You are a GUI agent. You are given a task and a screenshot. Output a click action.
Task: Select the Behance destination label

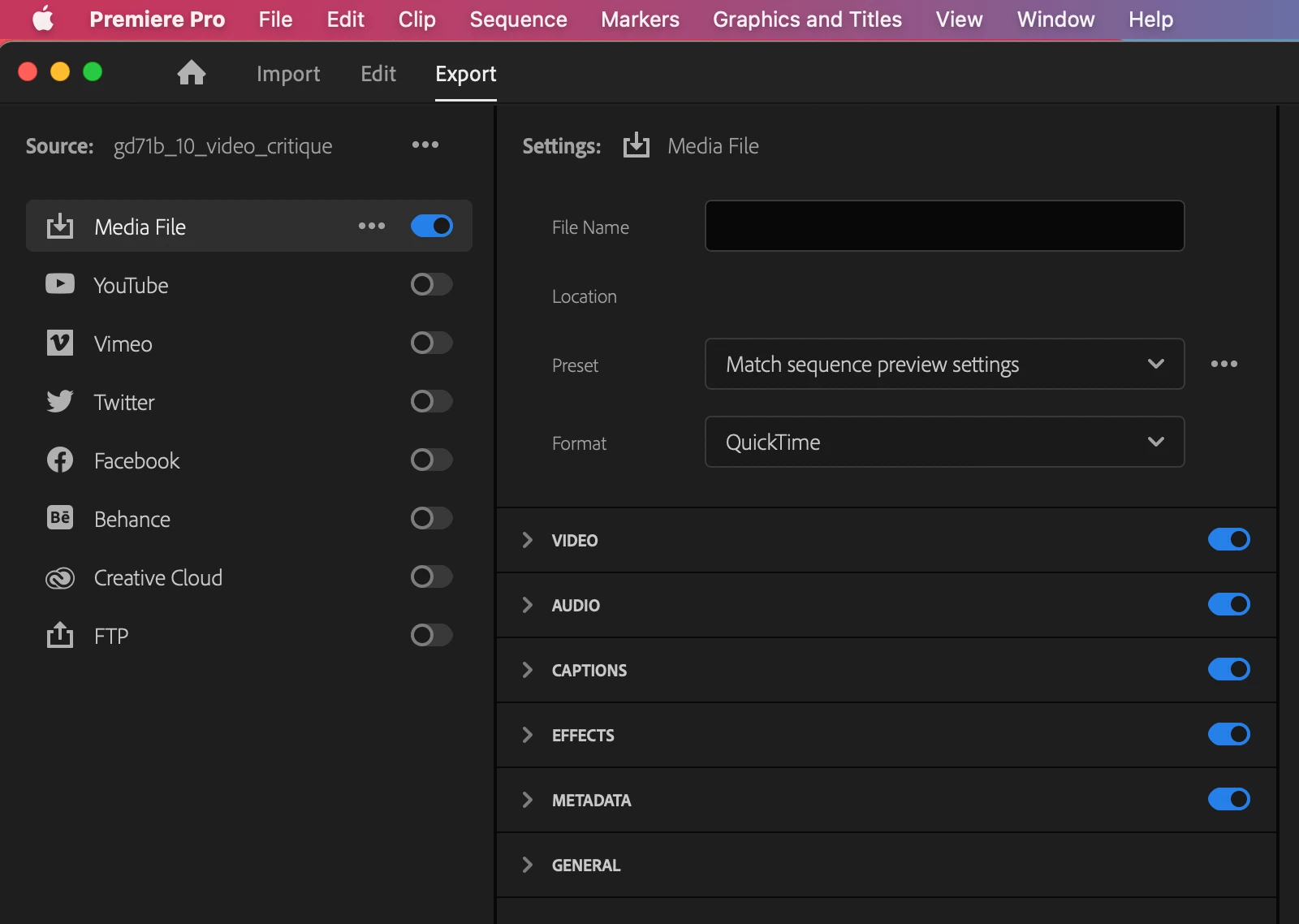(x=132, y=519)
